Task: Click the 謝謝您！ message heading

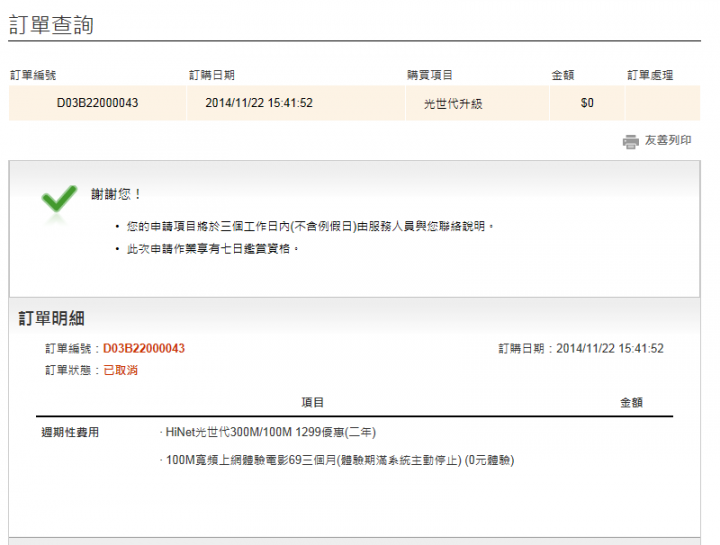Action: (116, 194)
